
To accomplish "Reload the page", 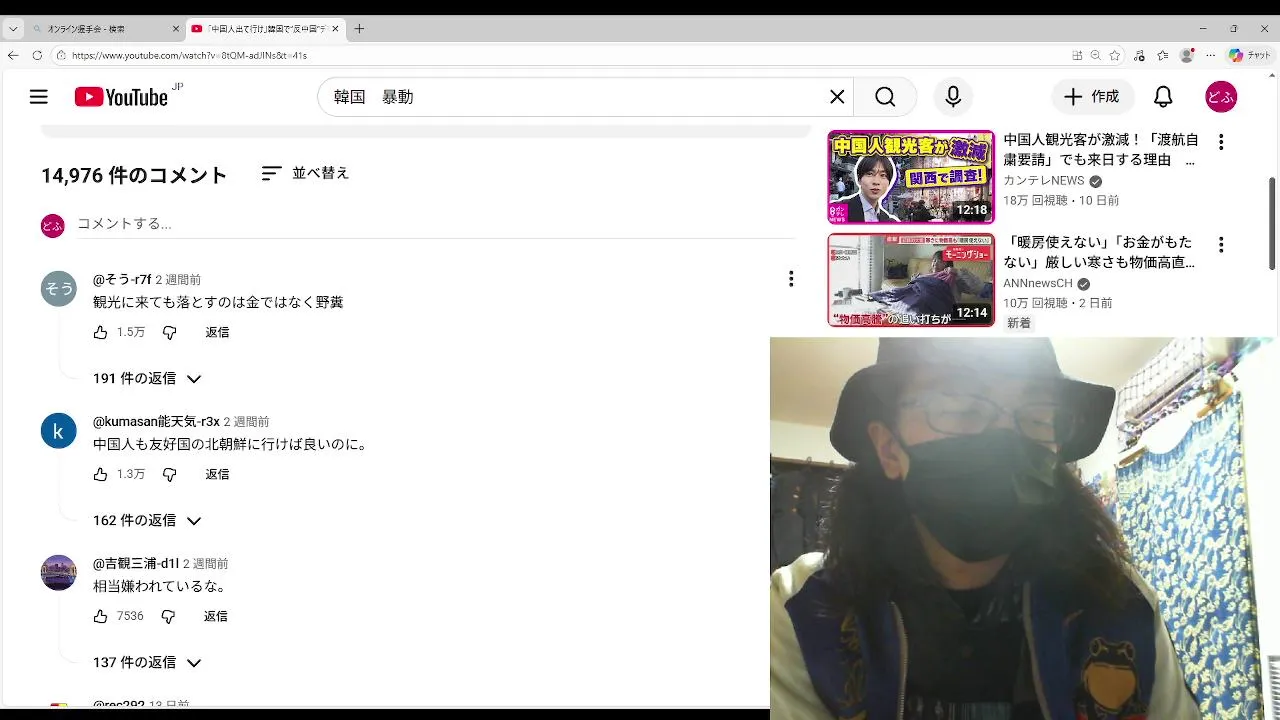I will pos(37,56).
